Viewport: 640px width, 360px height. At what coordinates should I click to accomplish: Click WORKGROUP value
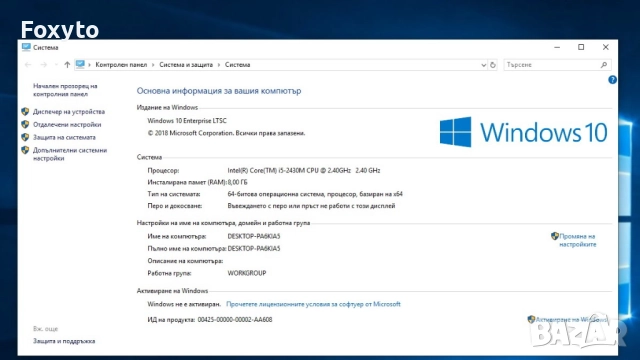pos(247,273)
